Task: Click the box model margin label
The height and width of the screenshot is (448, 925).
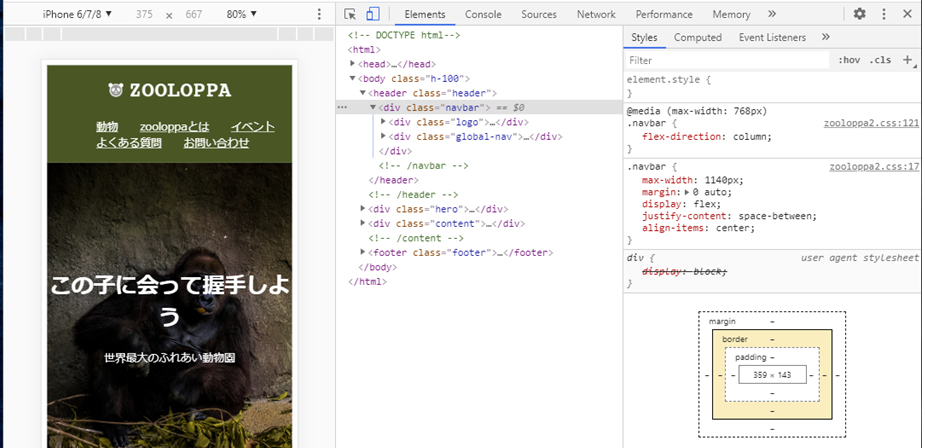Action: point(722,321)
